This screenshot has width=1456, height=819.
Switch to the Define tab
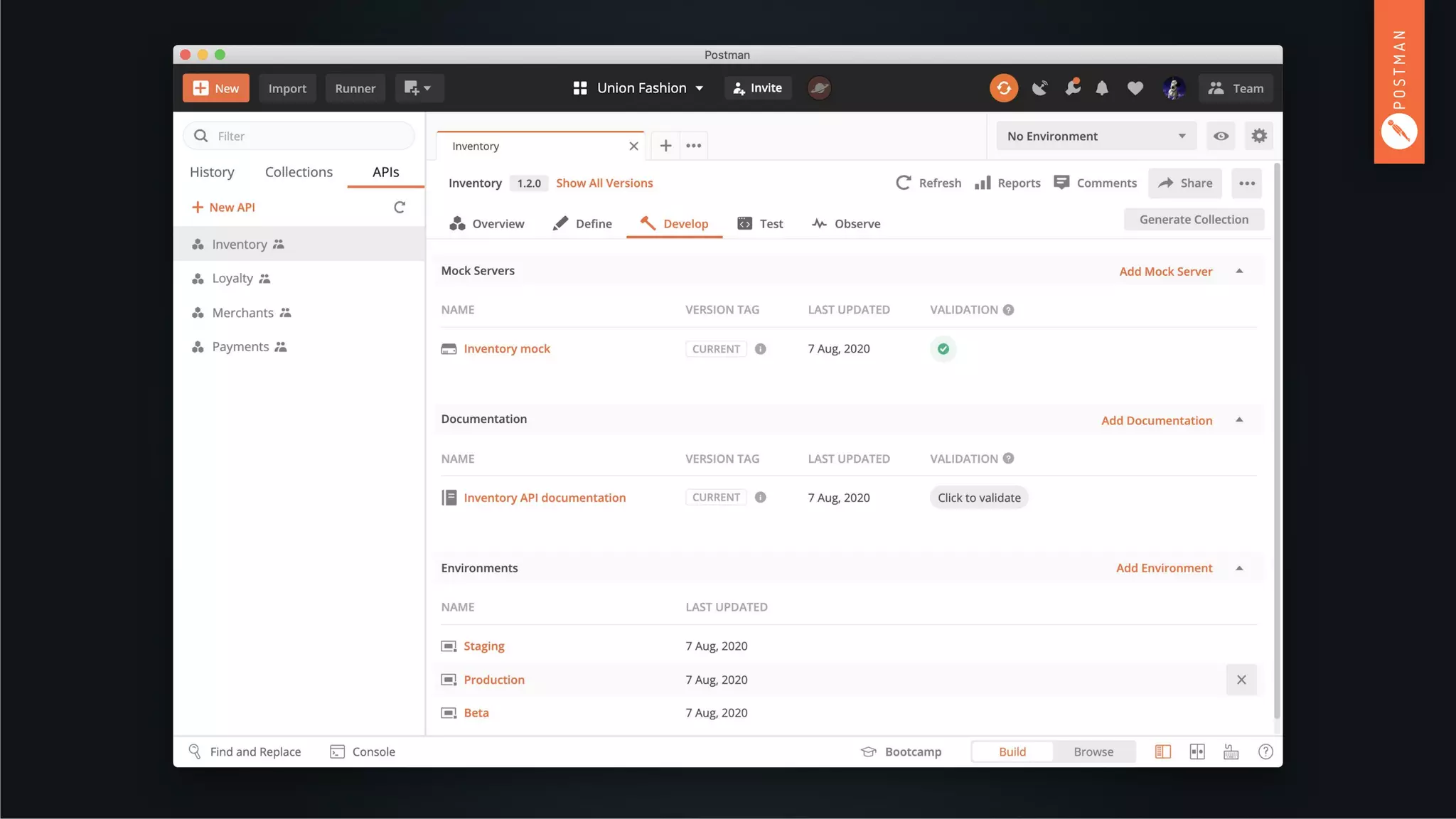coord(582,224)
